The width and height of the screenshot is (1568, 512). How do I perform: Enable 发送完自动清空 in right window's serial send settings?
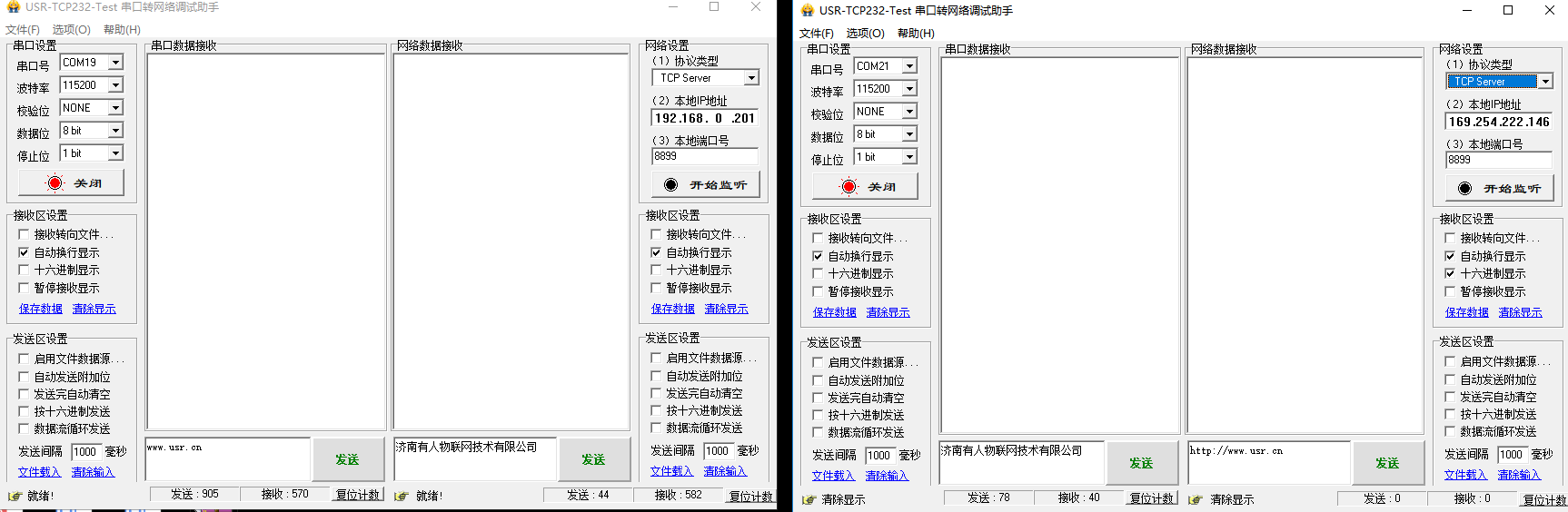point(818,398)
